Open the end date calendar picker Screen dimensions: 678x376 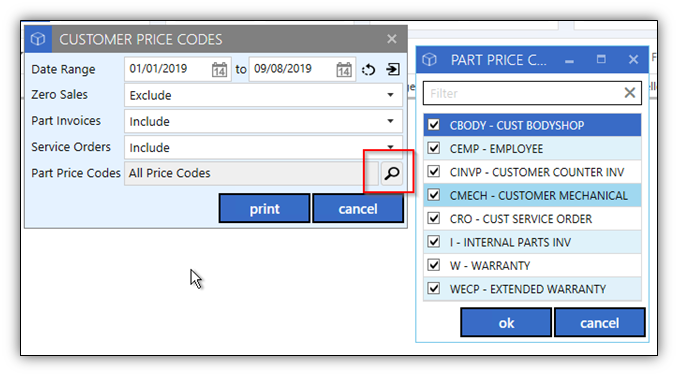pos(344,70)
